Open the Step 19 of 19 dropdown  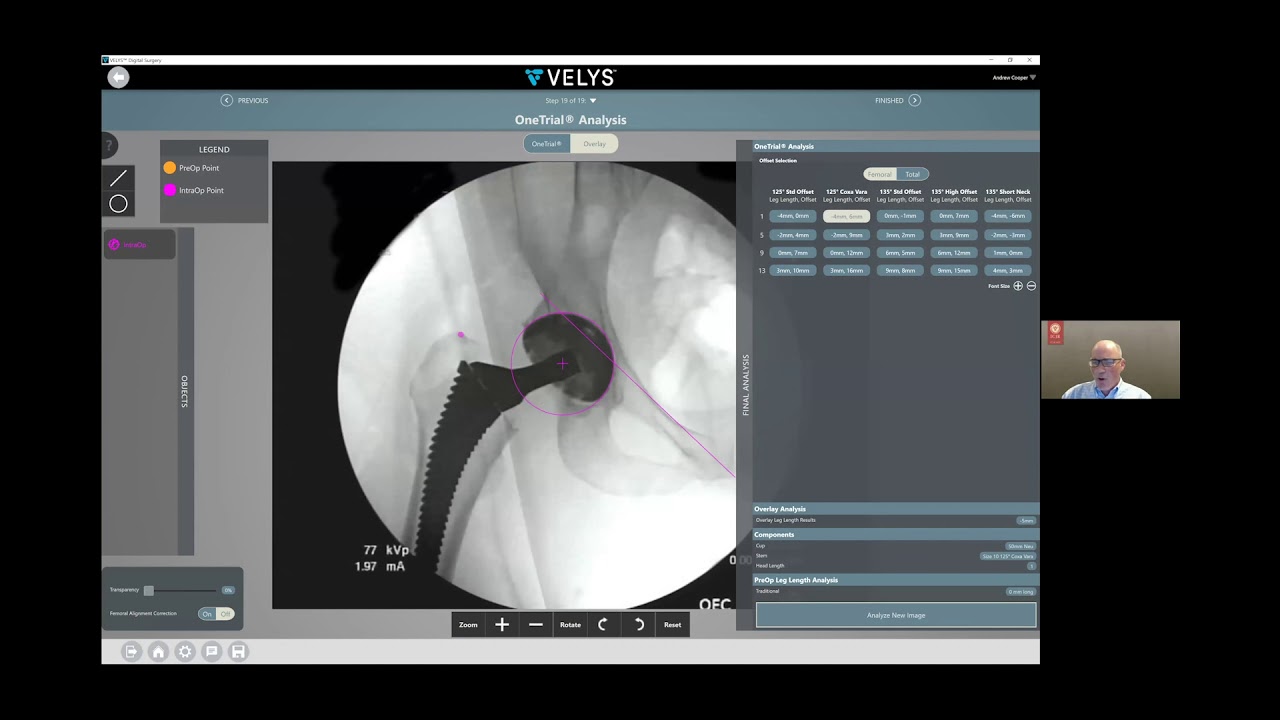pos(571,100)
